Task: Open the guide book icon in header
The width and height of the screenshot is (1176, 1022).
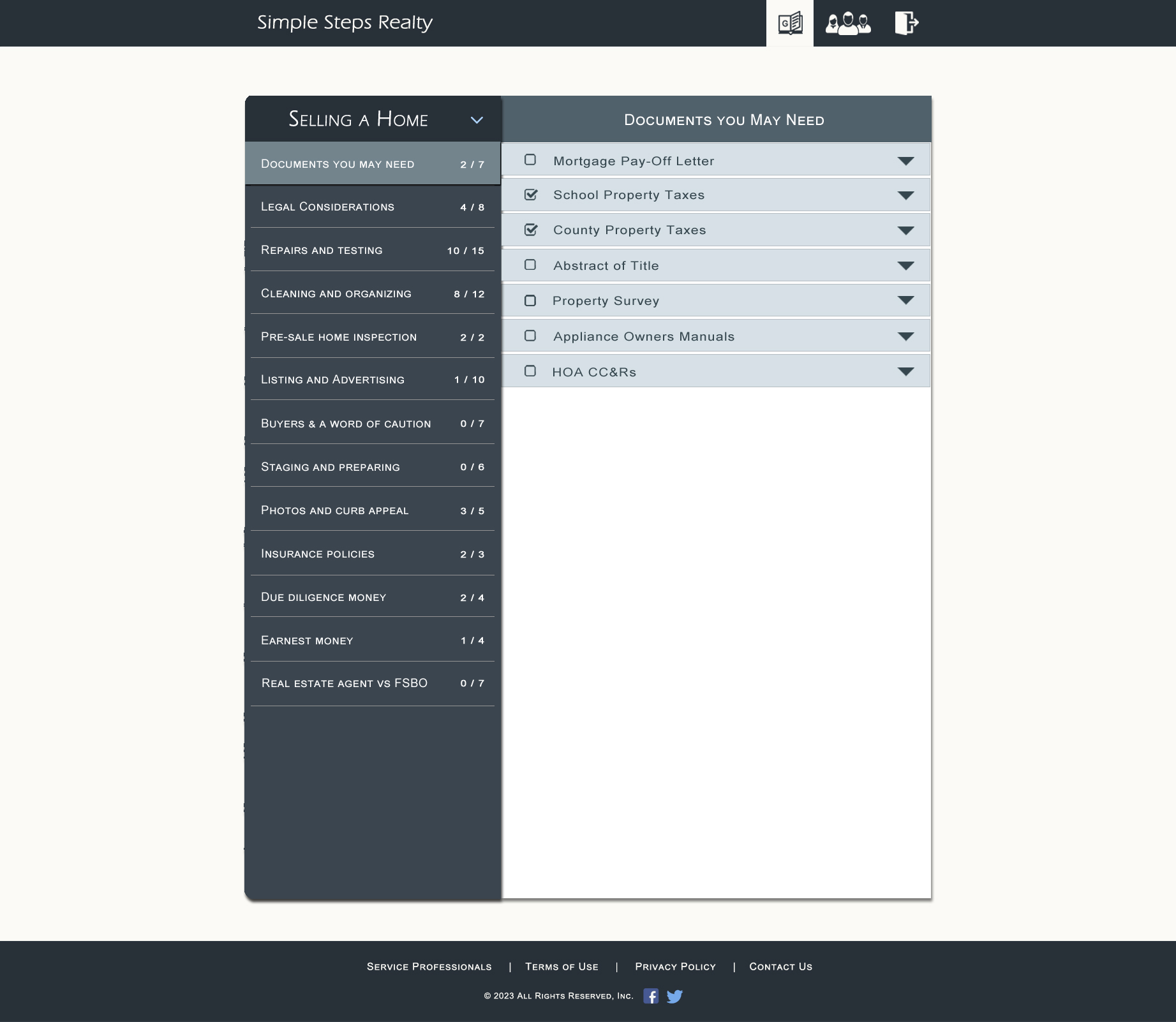Action: coord(790,24)
